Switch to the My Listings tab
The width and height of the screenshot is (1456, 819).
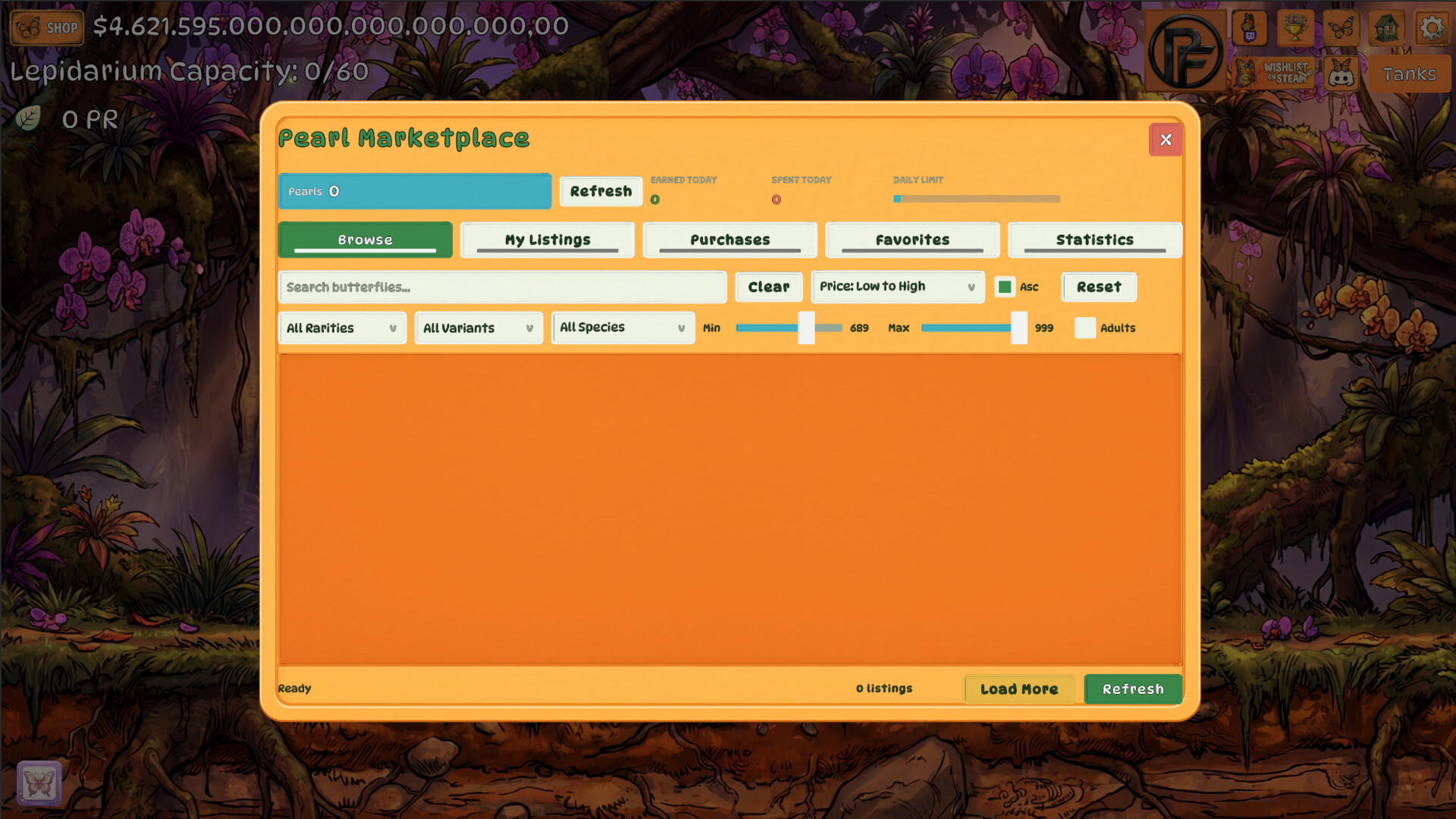548,240
